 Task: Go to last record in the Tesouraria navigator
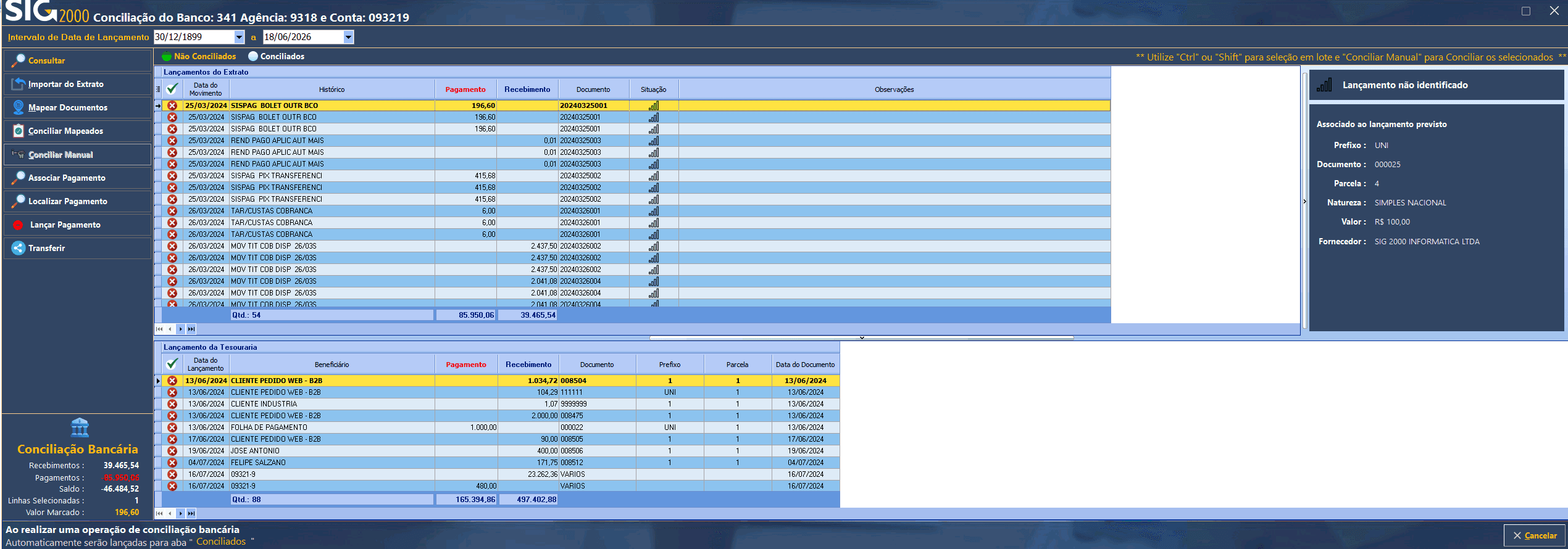tap(191, 513)
